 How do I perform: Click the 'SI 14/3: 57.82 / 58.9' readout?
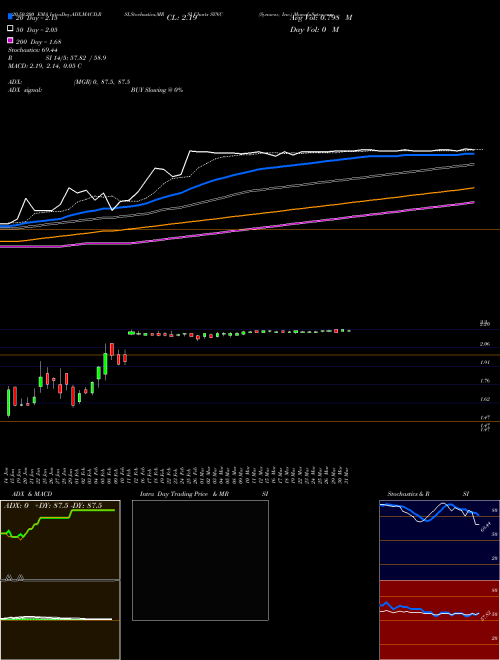(x=76, y=58)
